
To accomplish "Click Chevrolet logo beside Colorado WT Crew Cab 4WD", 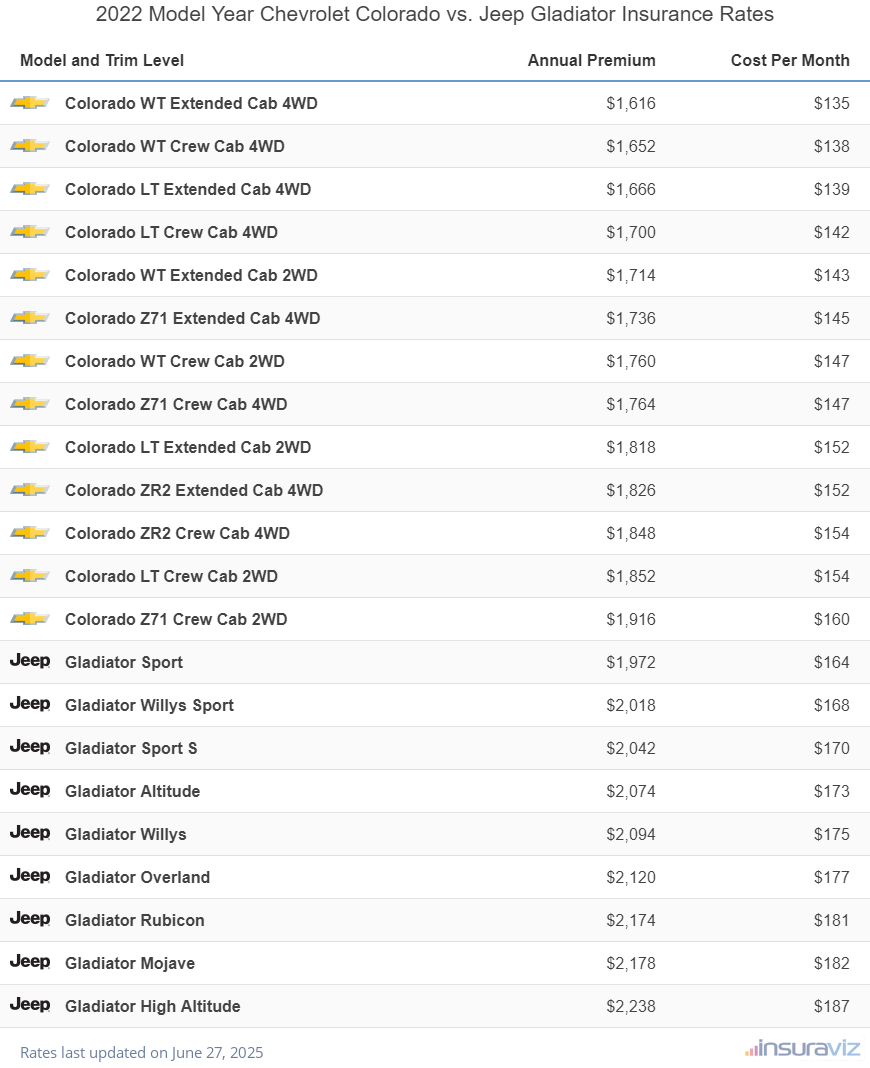I will [x=30, y=146].
